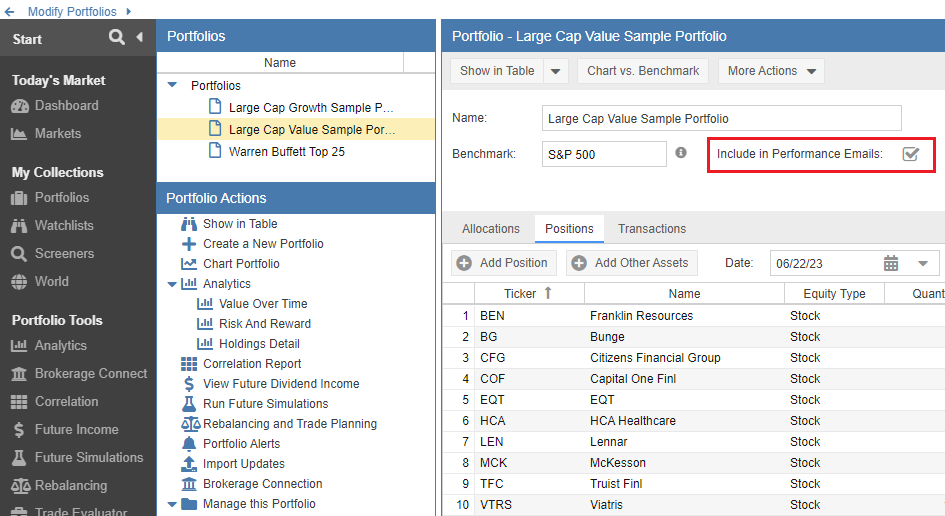The height and width of the screenshot is (516, 945).
Task: Click Show in Table portfolio action
Action: pos(229,224)
